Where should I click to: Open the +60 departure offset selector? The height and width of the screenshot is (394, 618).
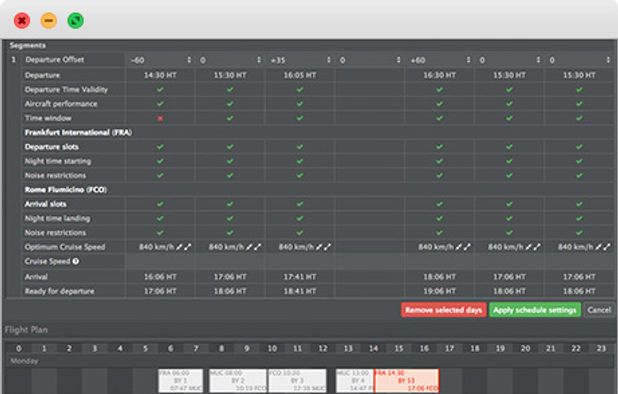pyautogui.click(x=440, y=60)
